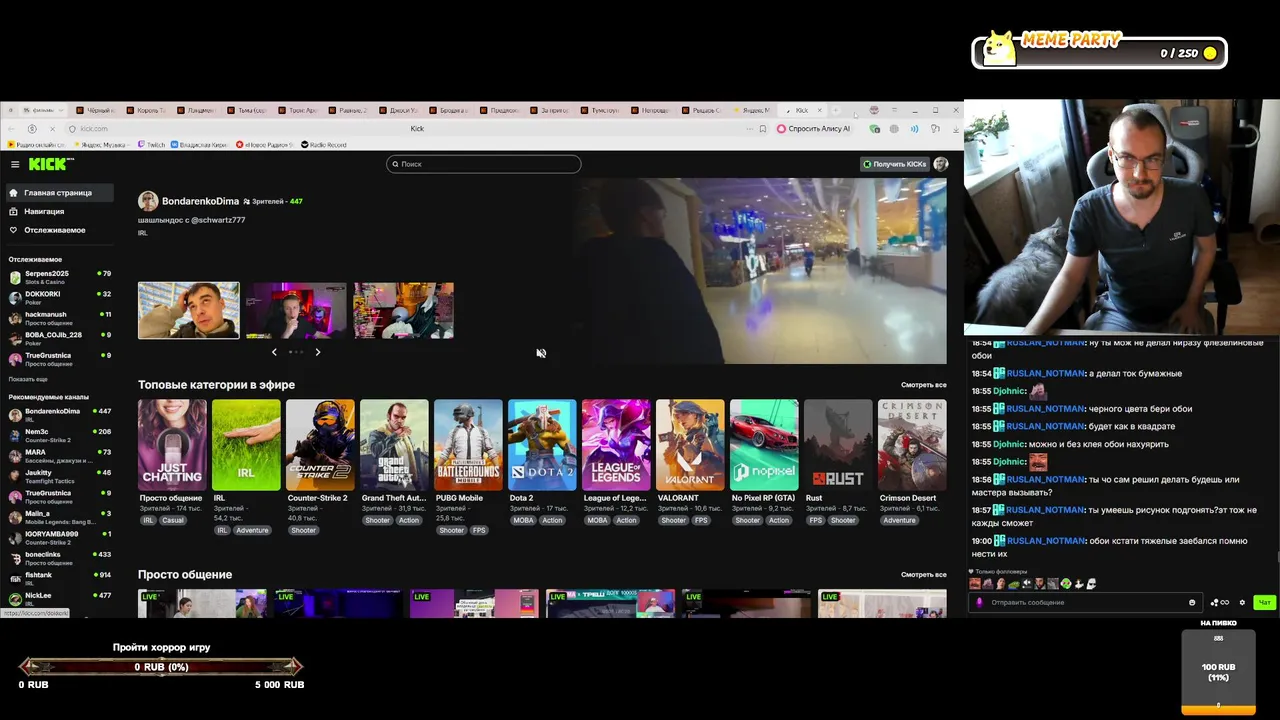Image resolution: width=1280 pixels, height=720 pixels.
Task: Click the Получить KICKs button
Action: point(894,164)
